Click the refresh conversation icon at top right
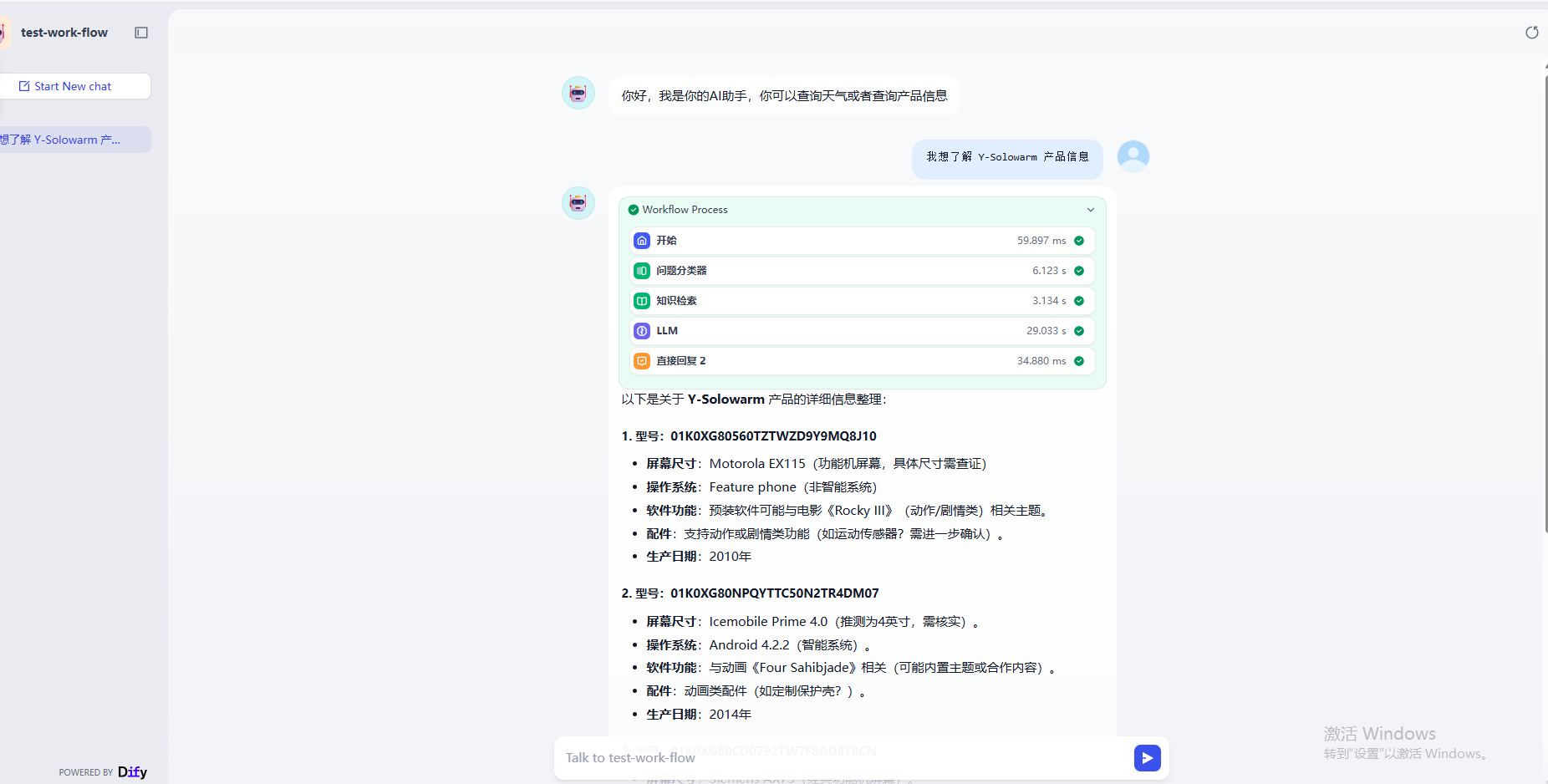 point(1531,33)
